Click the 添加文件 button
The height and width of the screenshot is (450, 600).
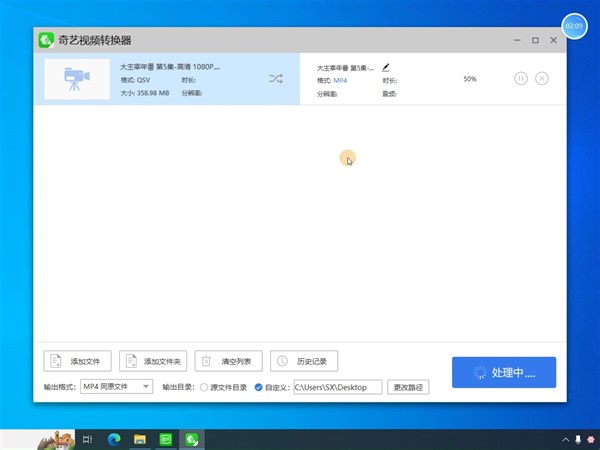77,361
